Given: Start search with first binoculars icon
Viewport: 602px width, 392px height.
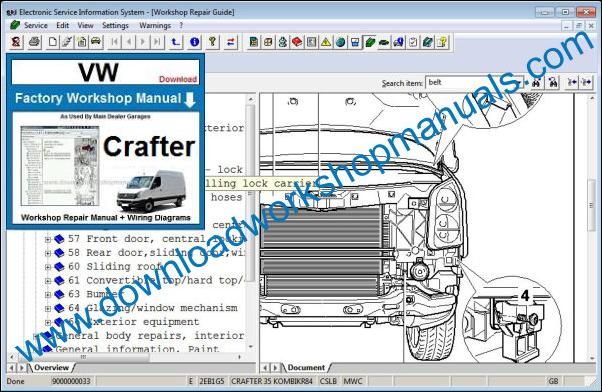Looking at the screenshot, I should 536,82.
